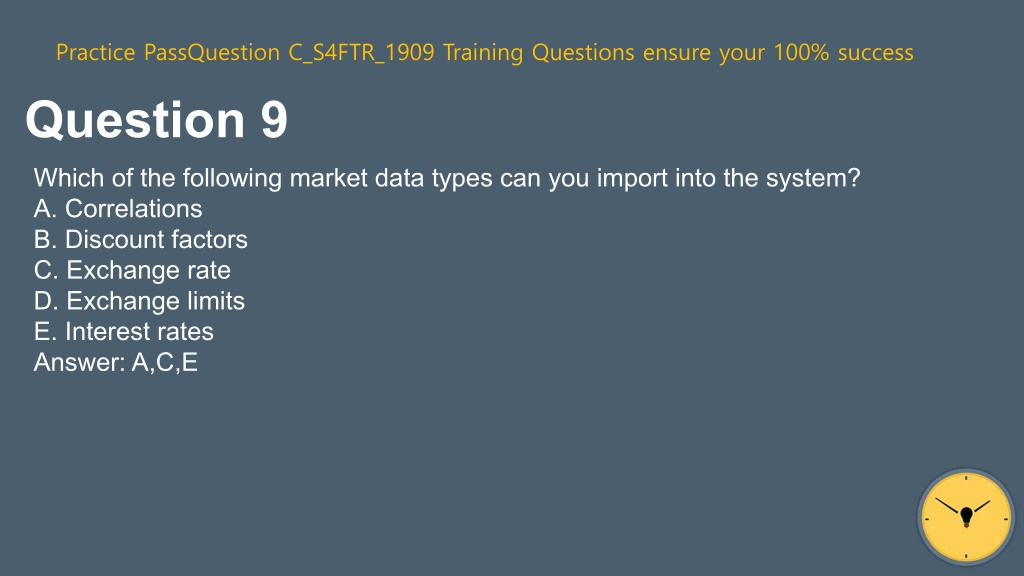Select answer option A. Correlations

[118, 209]
